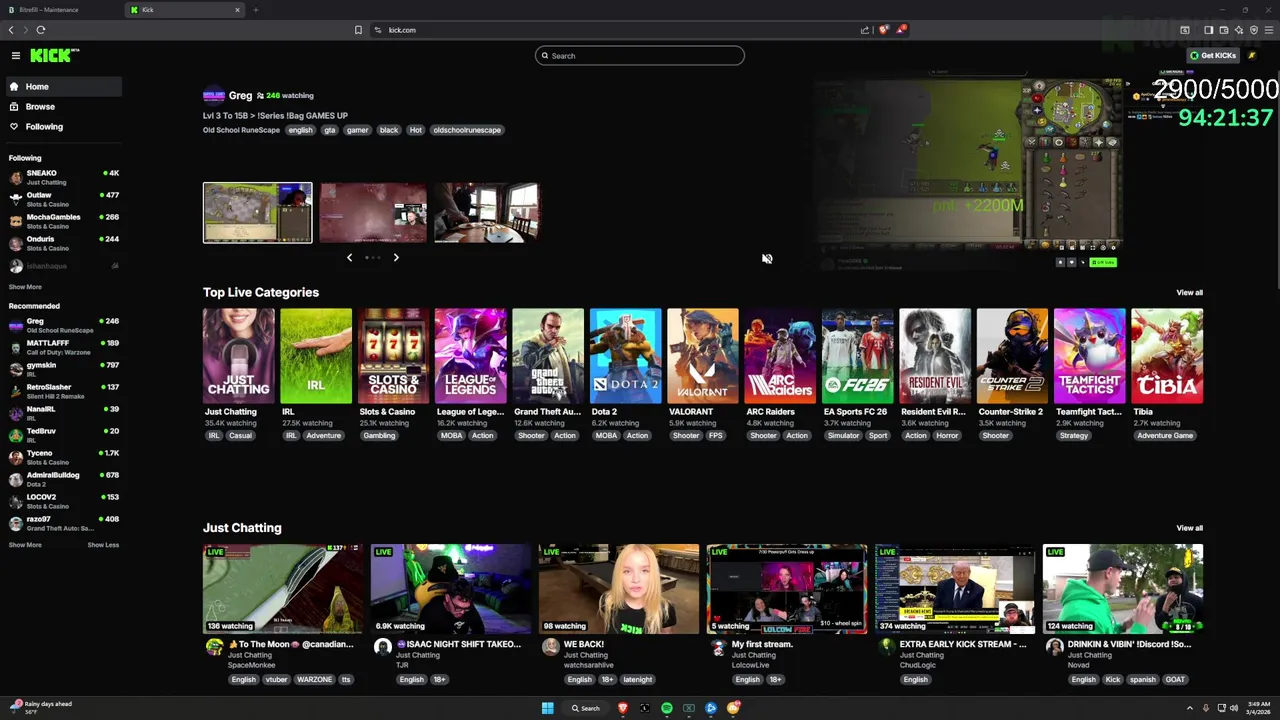Click the Get KICKs button

coord(1213,56)
